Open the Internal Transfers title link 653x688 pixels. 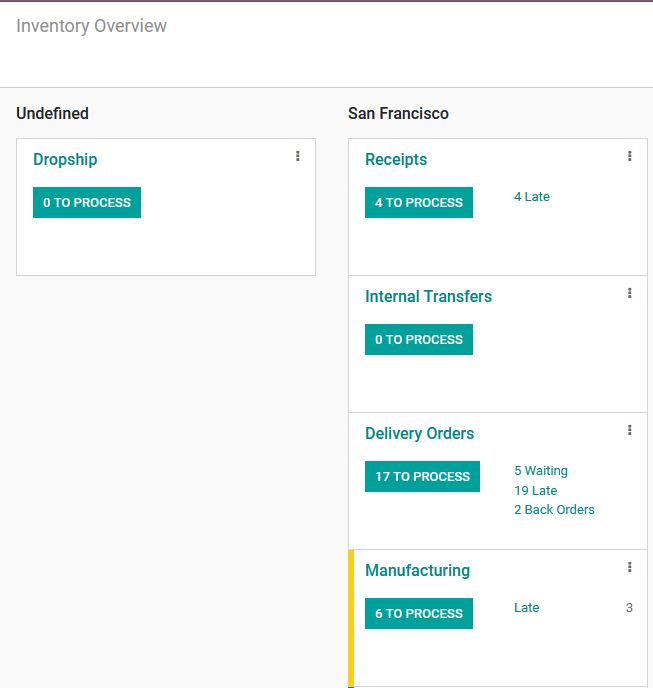(428, 297)
